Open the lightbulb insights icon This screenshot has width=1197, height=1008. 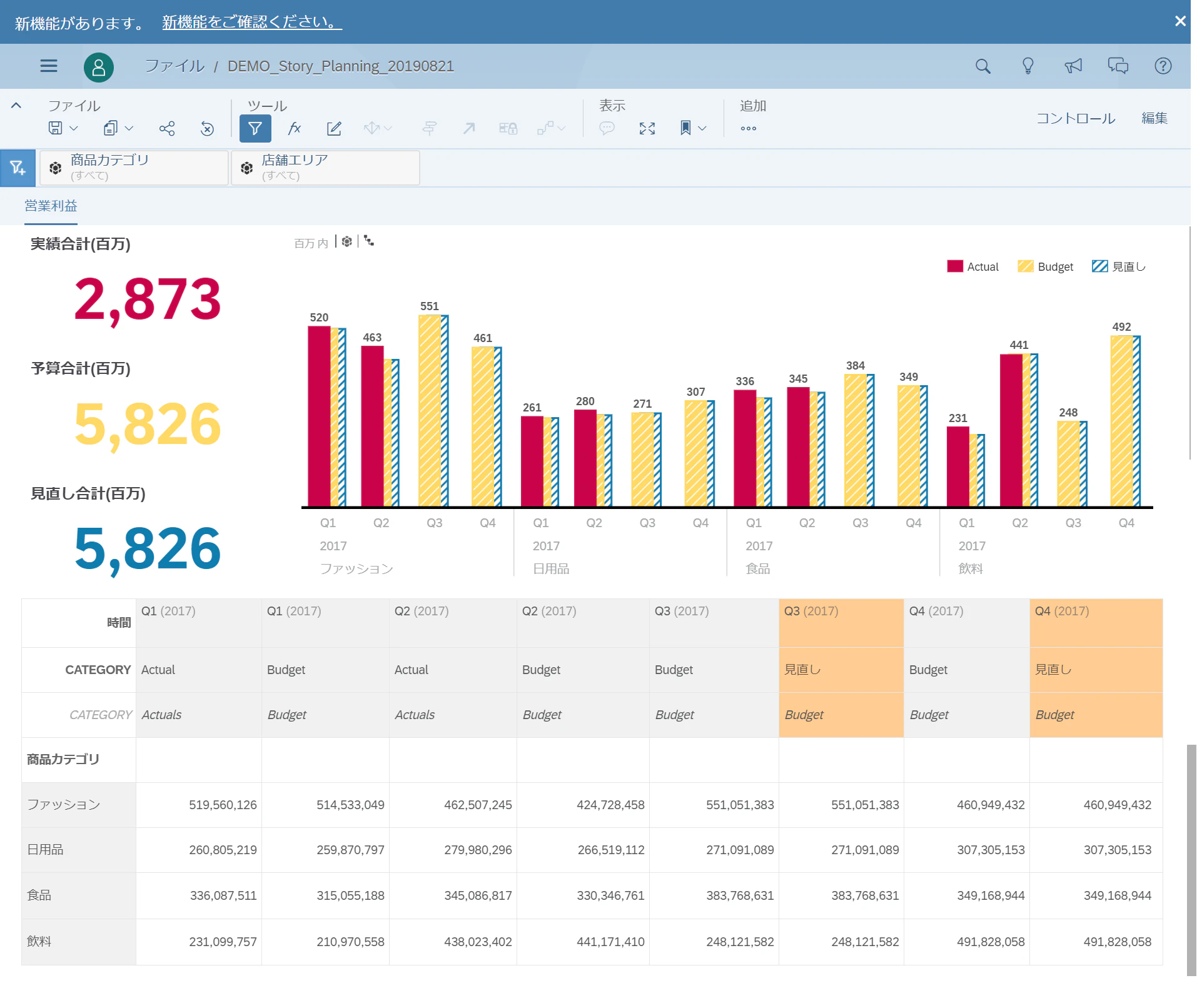pos(1028,66)
